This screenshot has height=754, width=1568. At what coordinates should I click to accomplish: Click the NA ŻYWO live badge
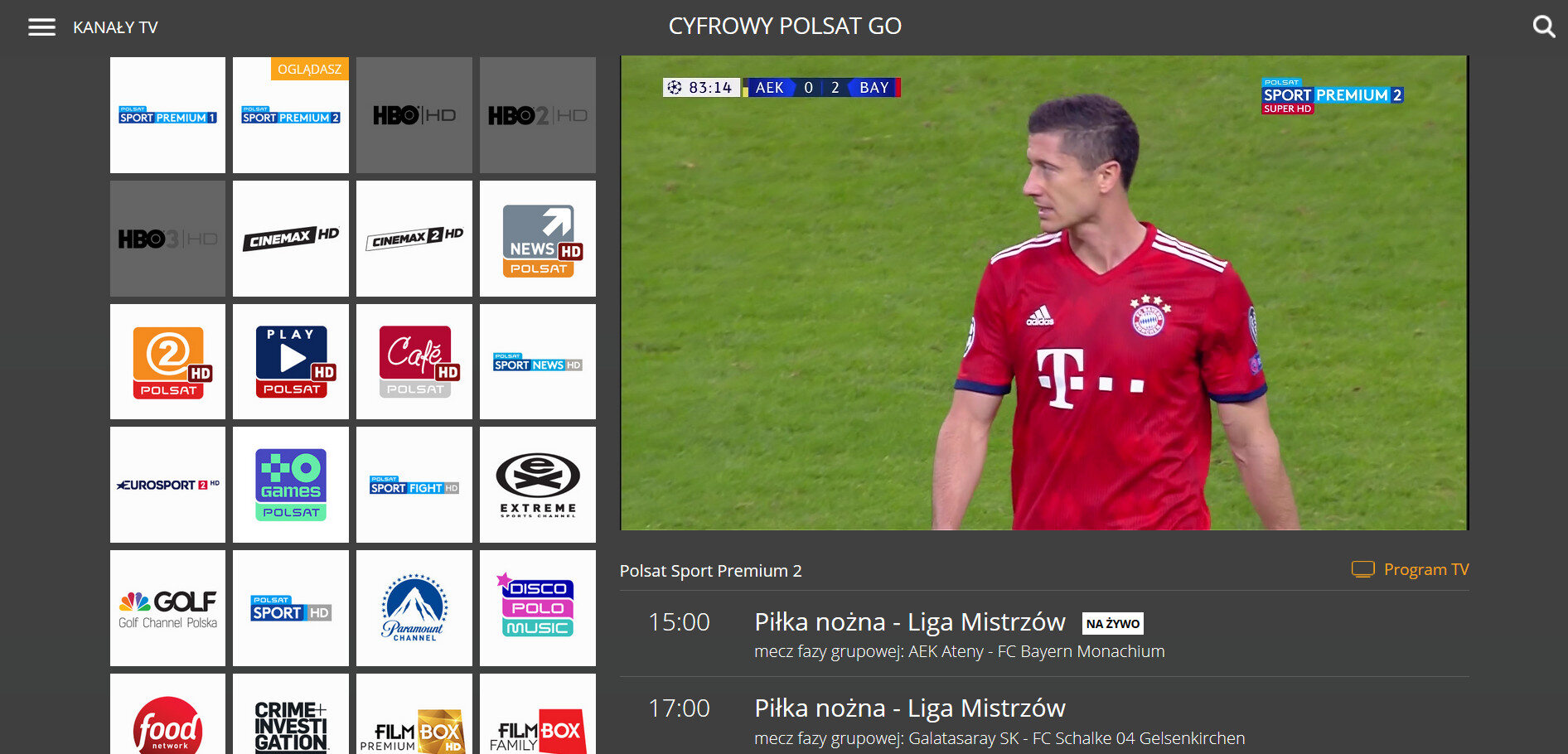[1112, 623]
